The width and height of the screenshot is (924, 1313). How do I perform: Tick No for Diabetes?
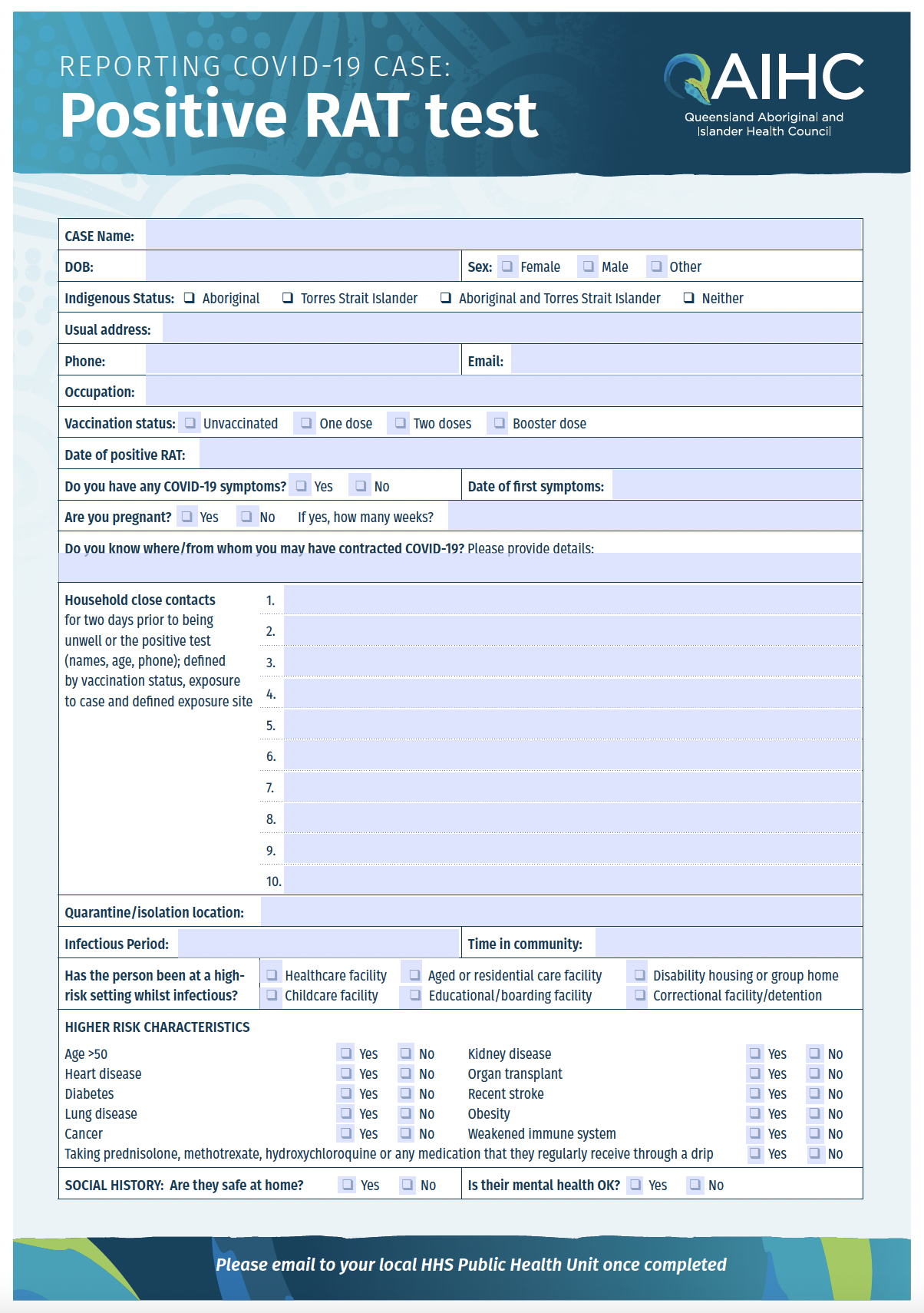pos(407,1093)
